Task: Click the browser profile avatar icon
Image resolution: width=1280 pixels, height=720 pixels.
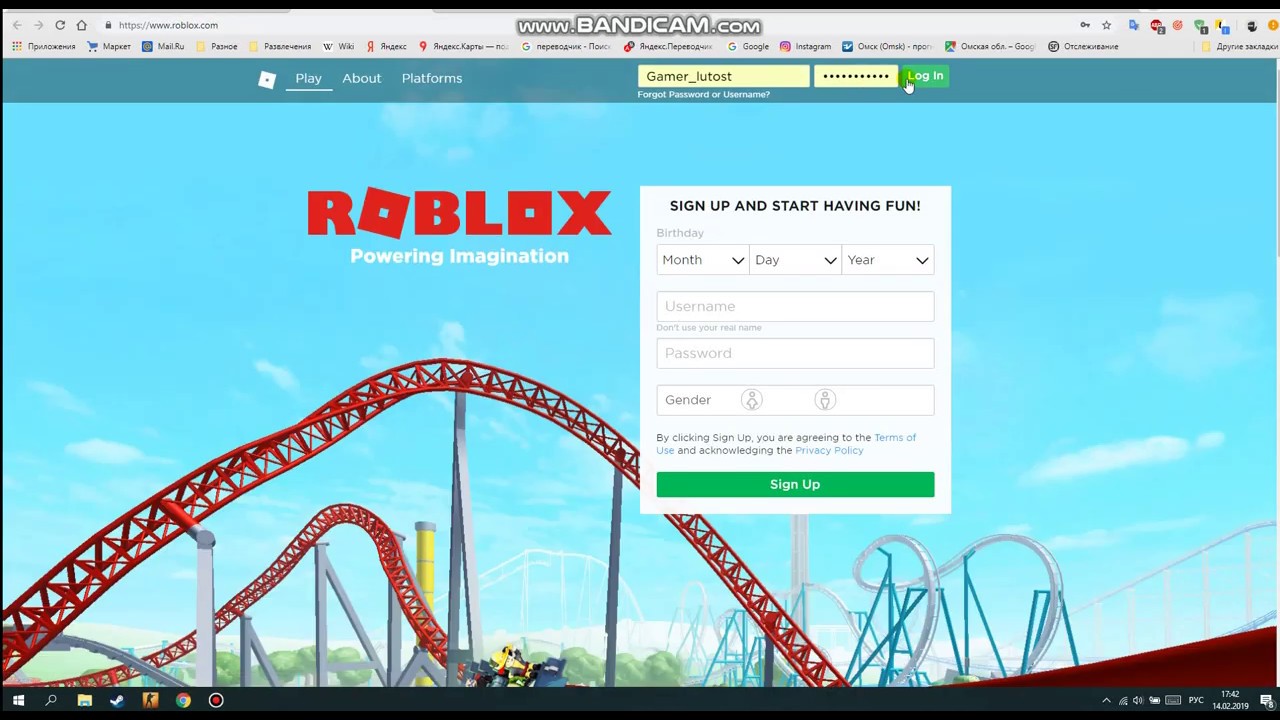Action: pyautogui.click(x=1251, y=26)
